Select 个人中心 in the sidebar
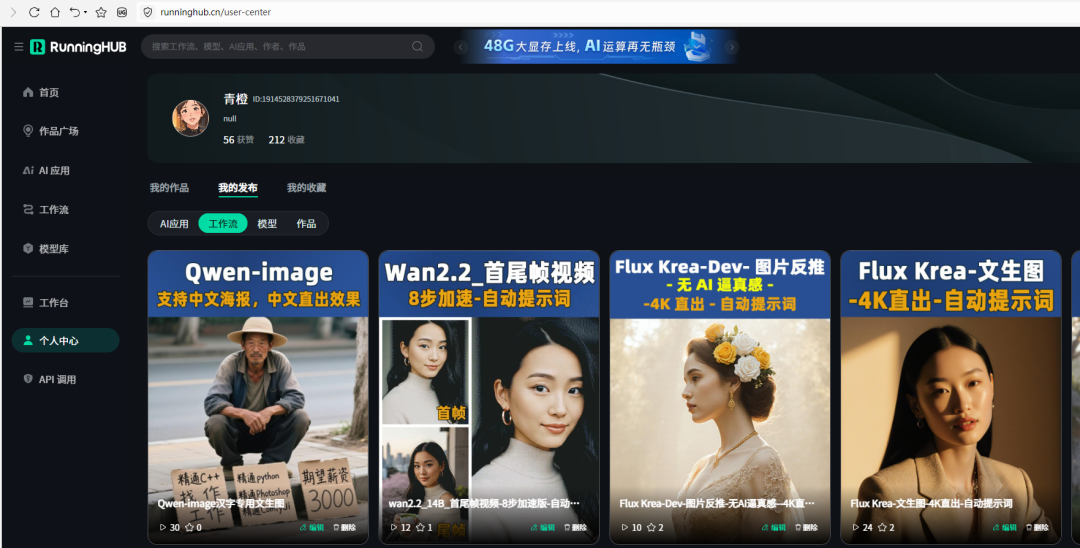1080x548 pixels. tap(65, 340)
